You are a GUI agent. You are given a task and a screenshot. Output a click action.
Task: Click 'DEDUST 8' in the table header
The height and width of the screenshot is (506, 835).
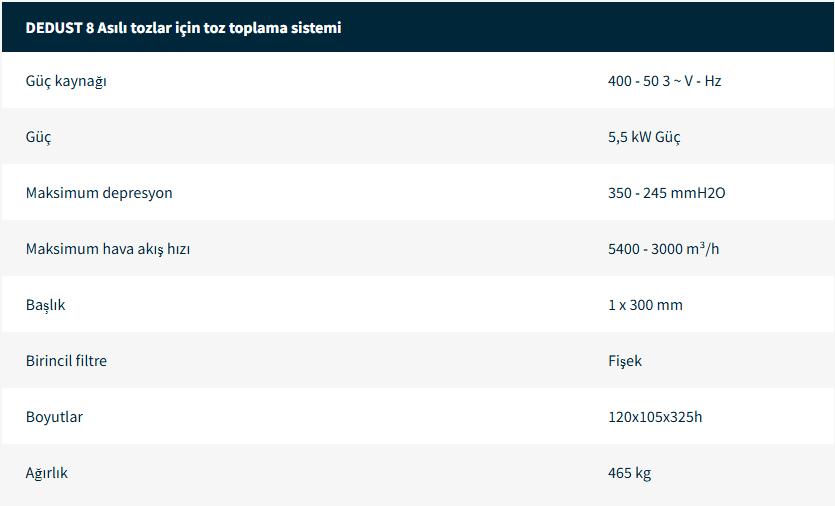tap(60, 28)
